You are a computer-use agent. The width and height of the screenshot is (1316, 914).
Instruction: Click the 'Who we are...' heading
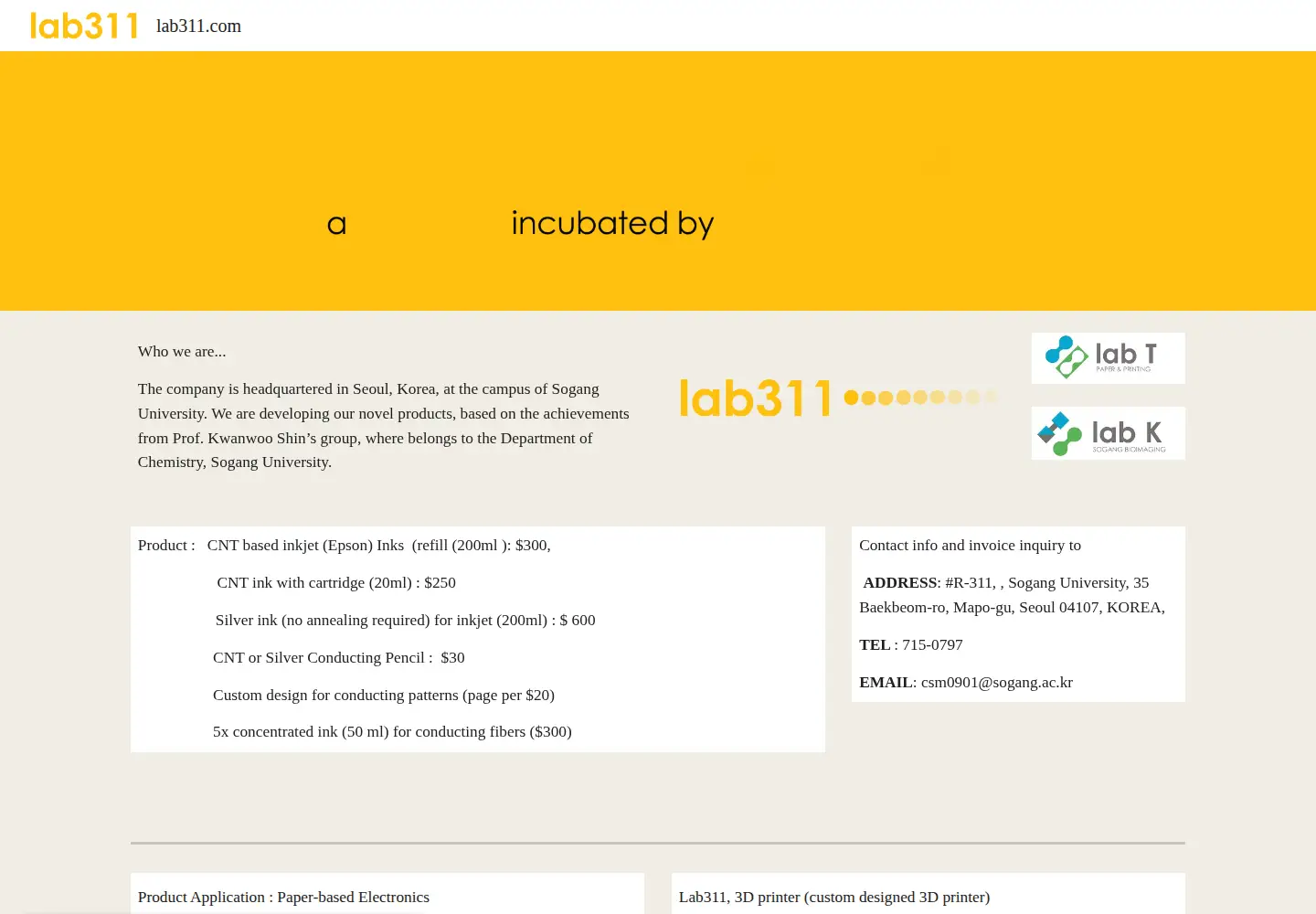coord(182,351)
